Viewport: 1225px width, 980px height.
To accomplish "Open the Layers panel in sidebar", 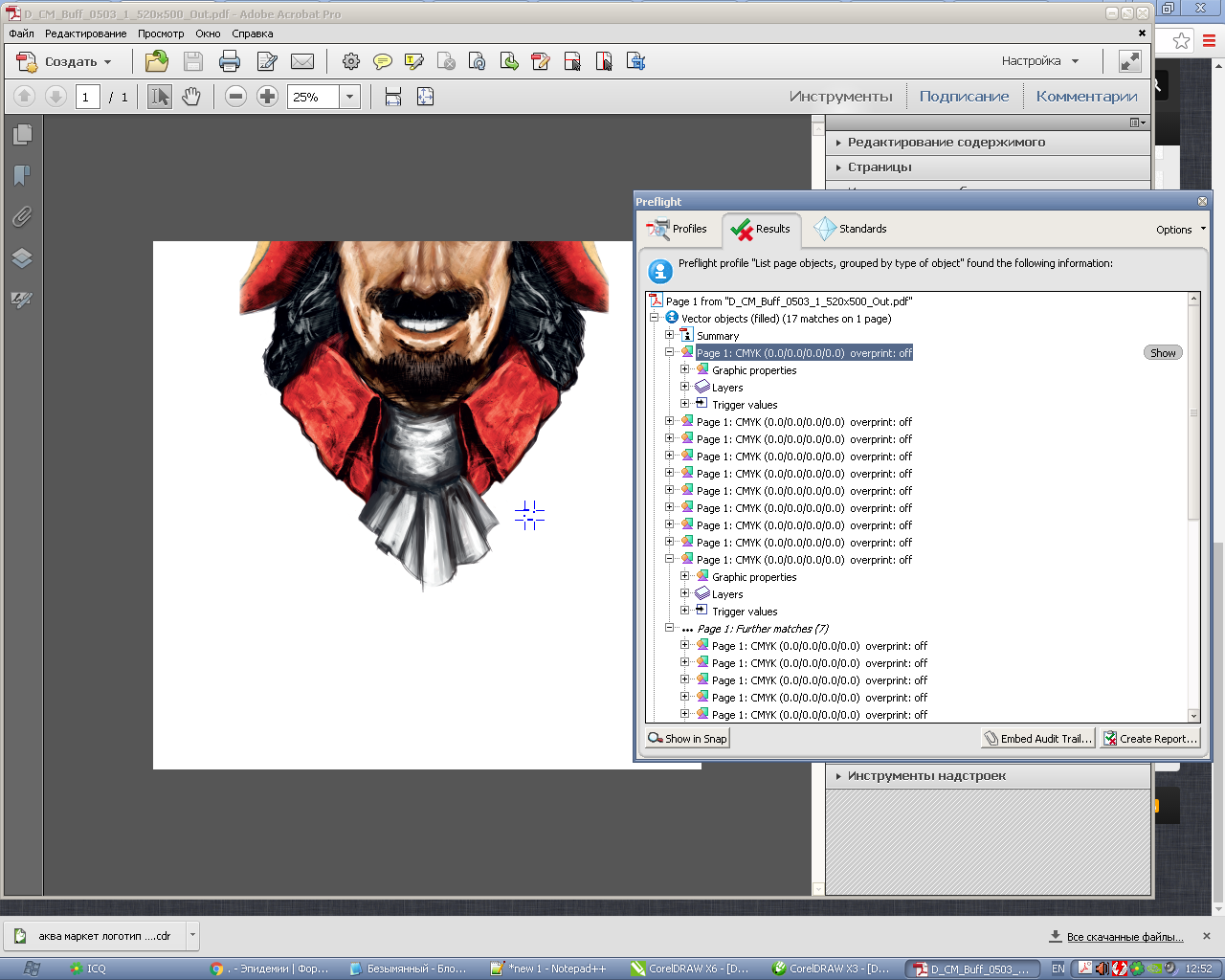I will click(x=22, y=258).
